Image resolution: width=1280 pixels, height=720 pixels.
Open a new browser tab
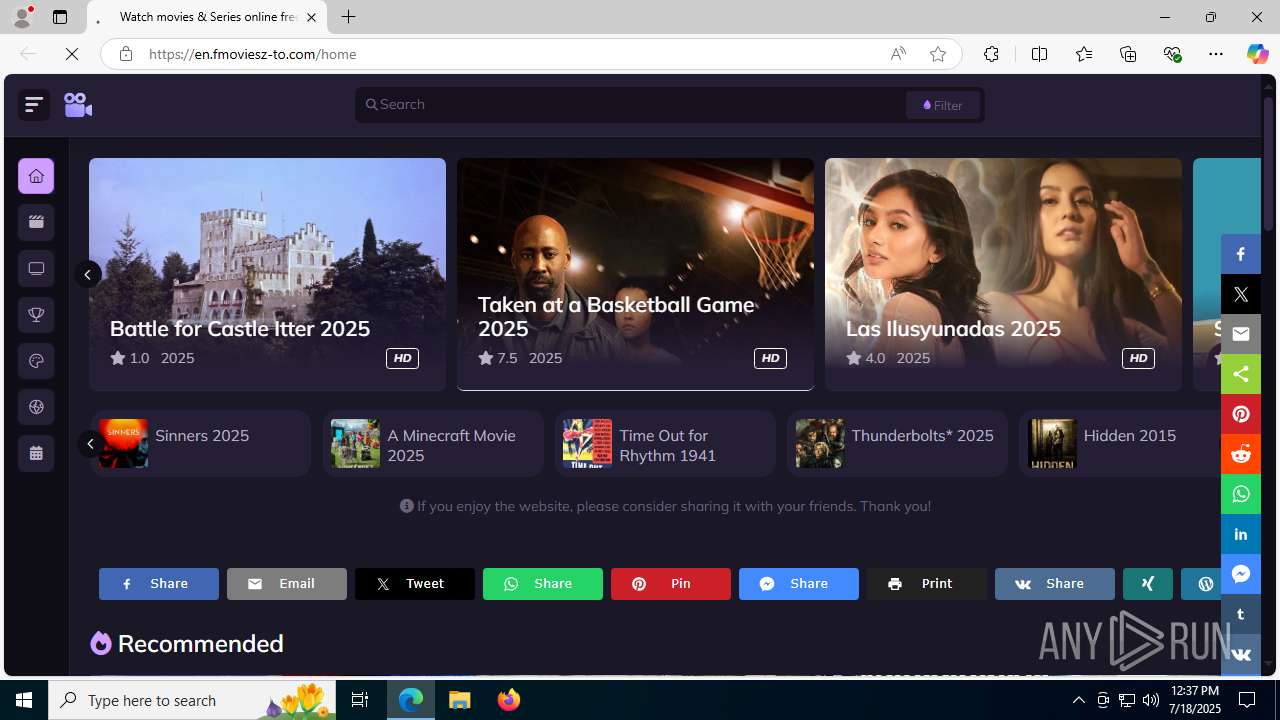(x=348, y=17)
